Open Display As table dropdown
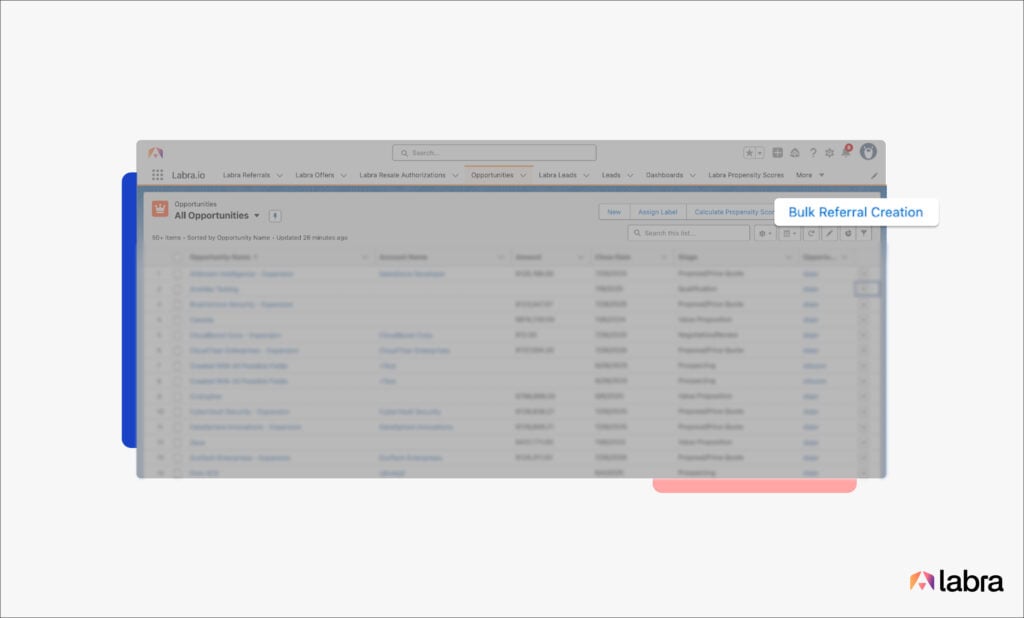Image resolution: width=1024 pixels, height=618 pixels. [790, 233]
